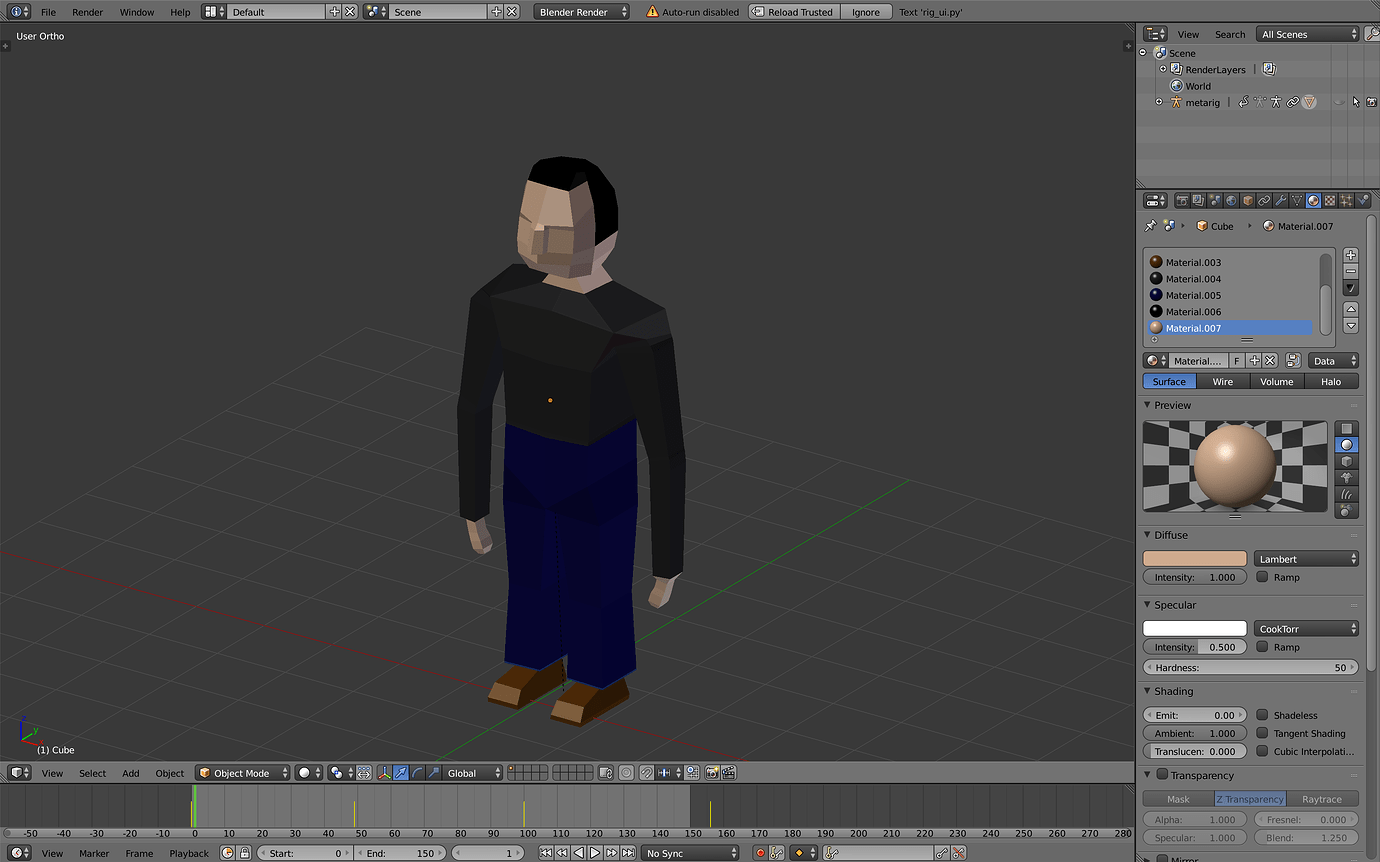
Task: Click the pin icon in the material breadcrumb
Action: [1148, 225]
